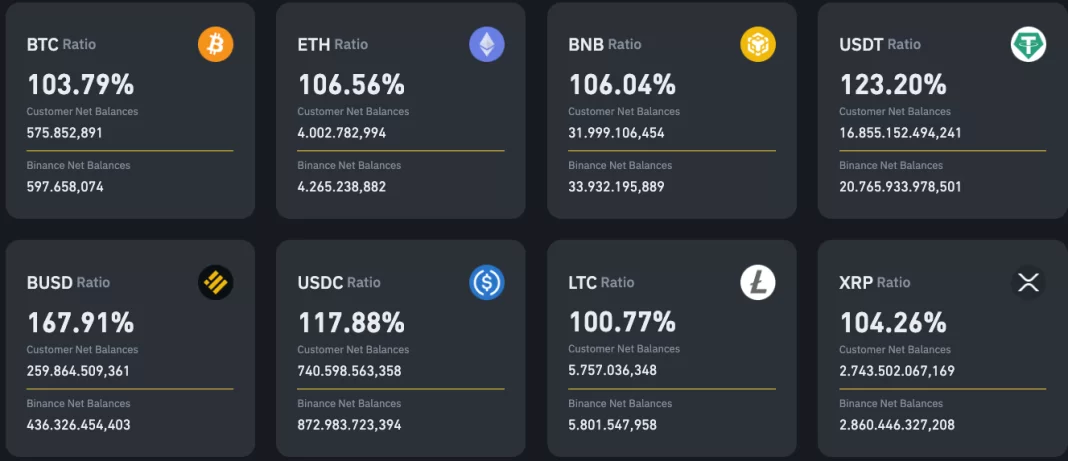Image resolution: width=1068 pixels, height=461 pixels.
Task: Click the ETH ratio value 106.56%
Action: point(351,84)
